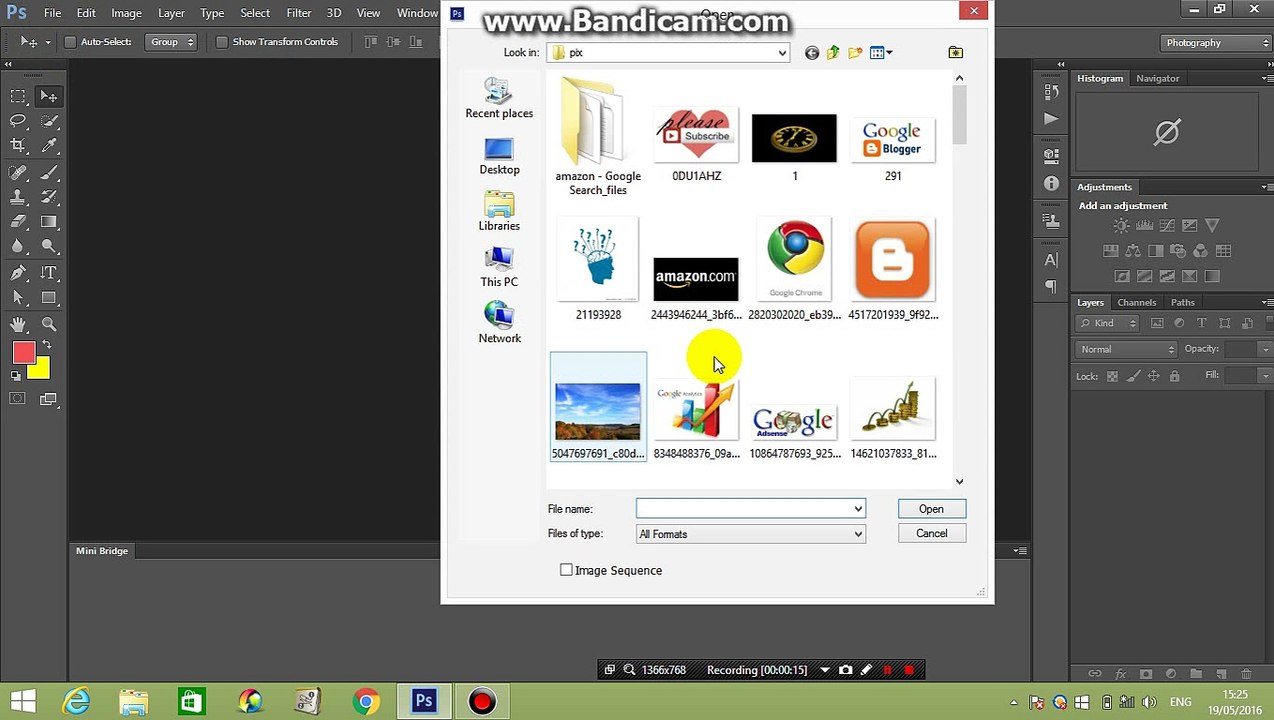Select the Brush tool
This screenshot has height=720, width=1274.
click(49, 172)
